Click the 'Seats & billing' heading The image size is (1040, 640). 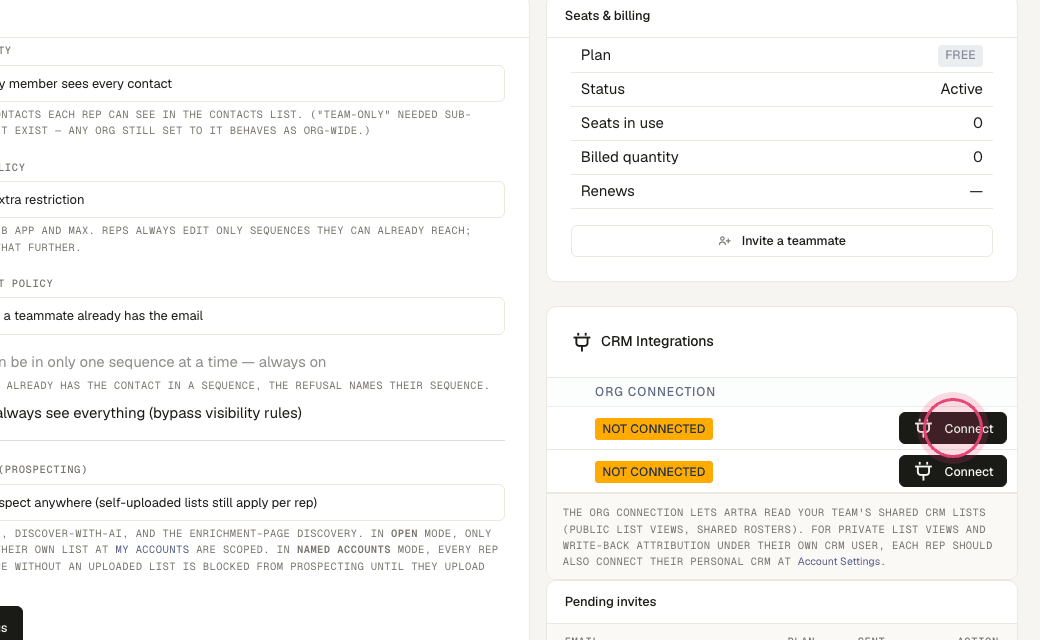tap(607, 16)
